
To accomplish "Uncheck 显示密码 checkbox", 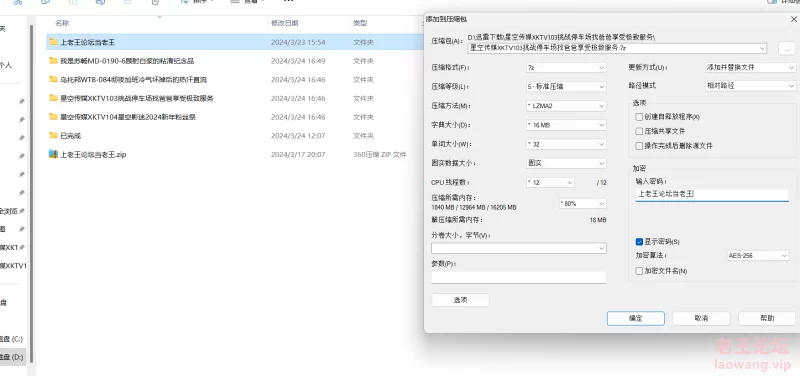I will [x=639, y=241].
